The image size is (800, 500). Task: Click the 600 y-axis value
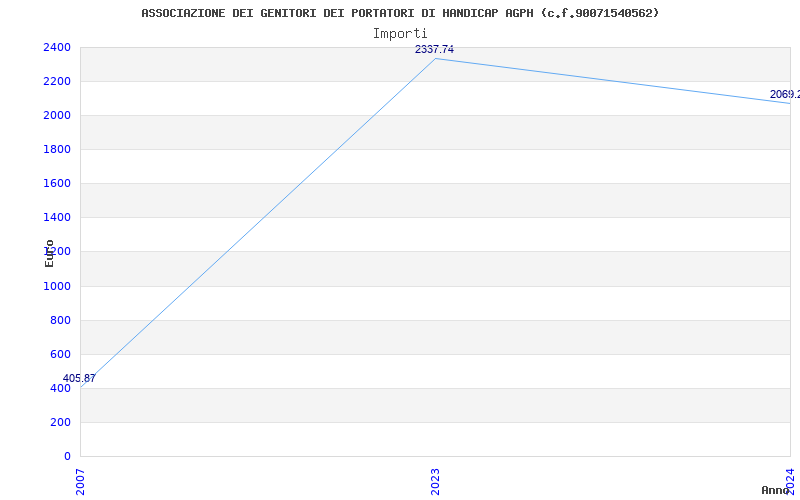click(60, 355)
